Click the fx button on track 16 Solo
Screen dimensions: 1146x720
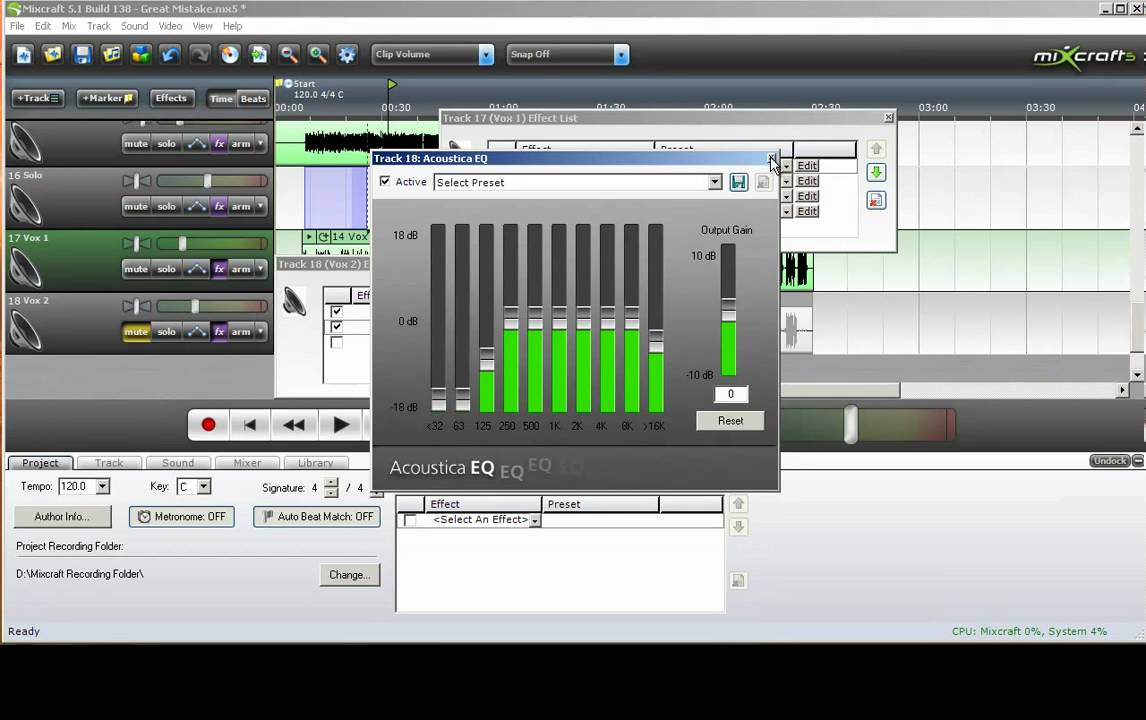(x=219, y=207)
